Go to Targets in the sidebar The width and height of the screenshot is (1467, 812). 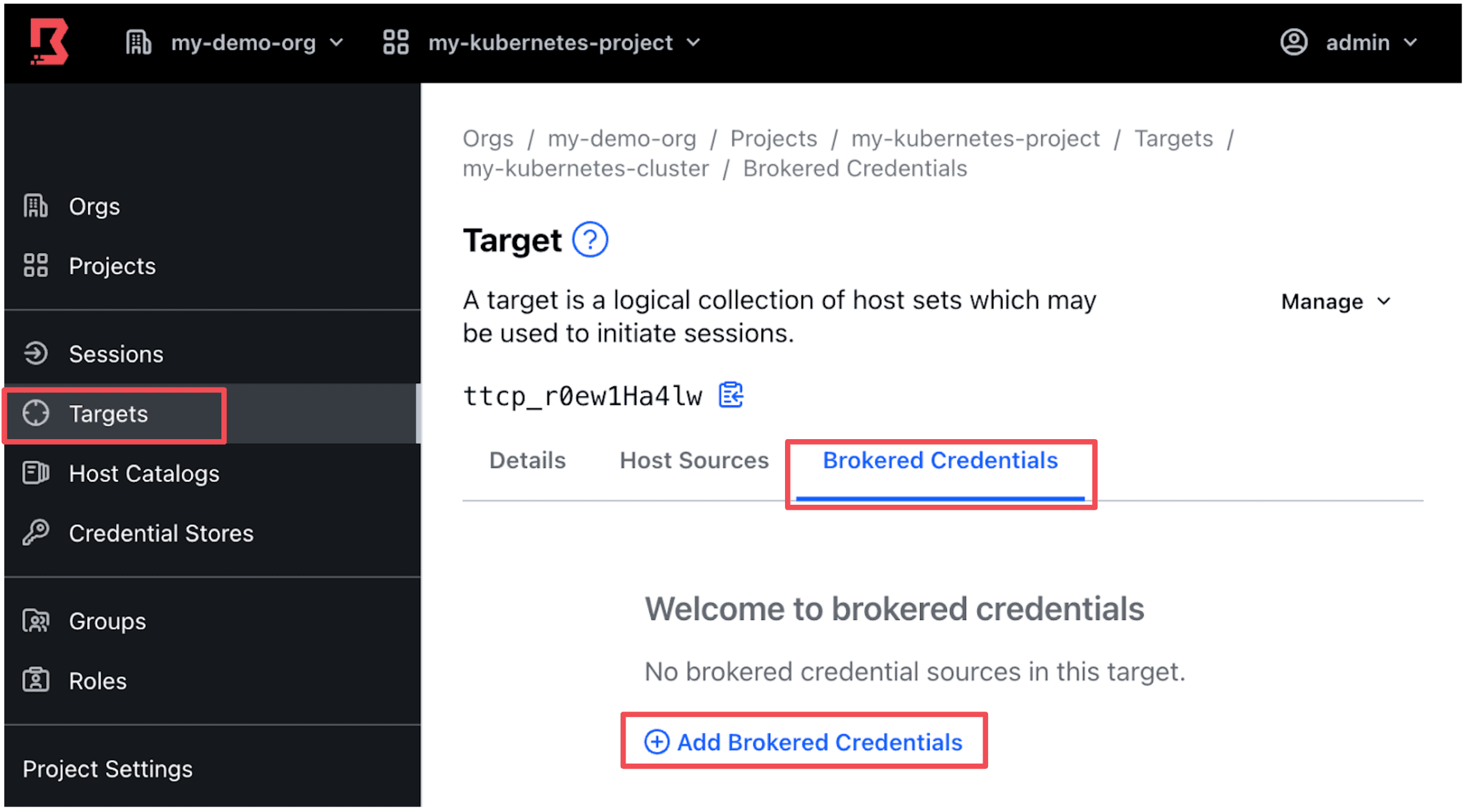coord(109,414)
